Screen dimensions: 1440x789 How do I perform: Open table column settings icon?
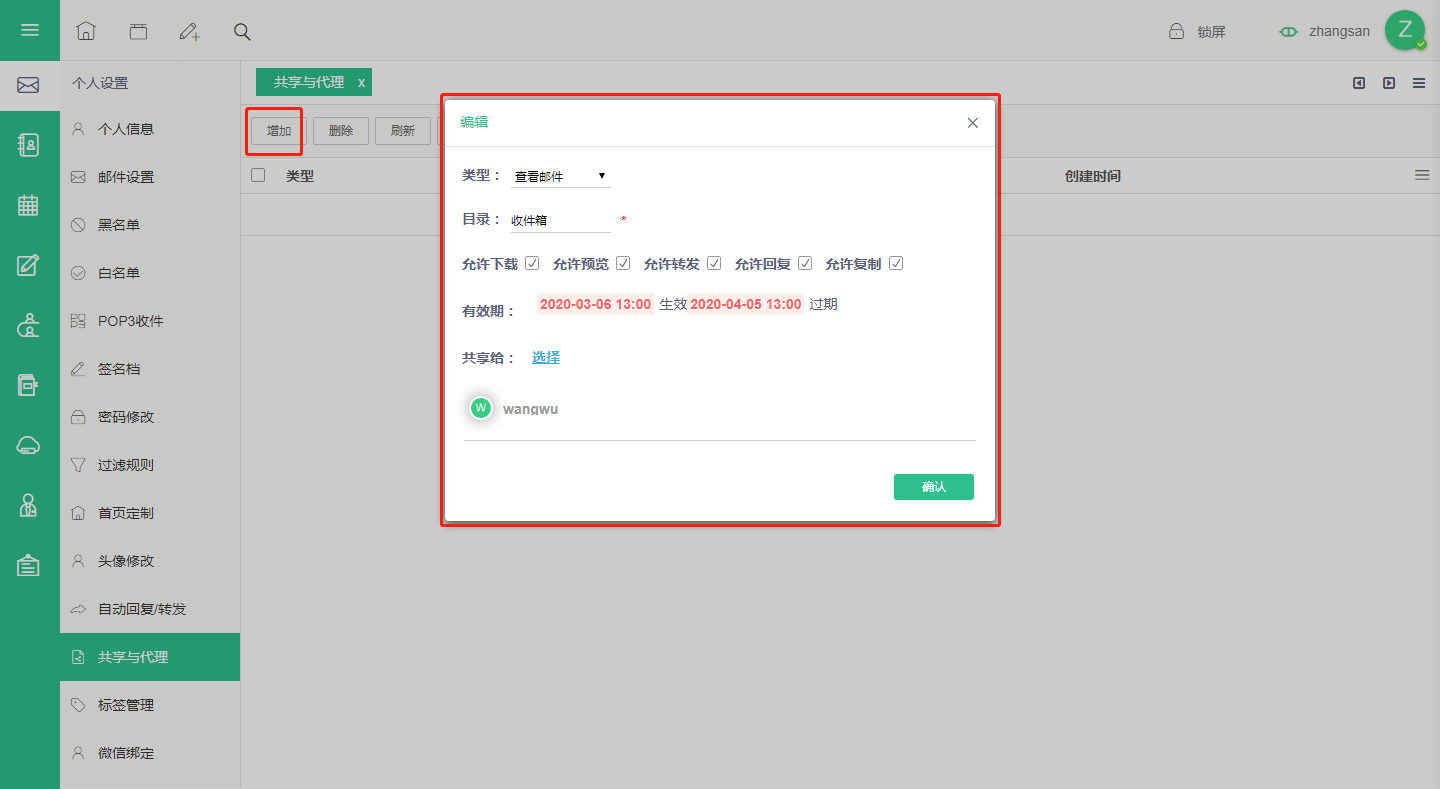[x=1422, y=175]
